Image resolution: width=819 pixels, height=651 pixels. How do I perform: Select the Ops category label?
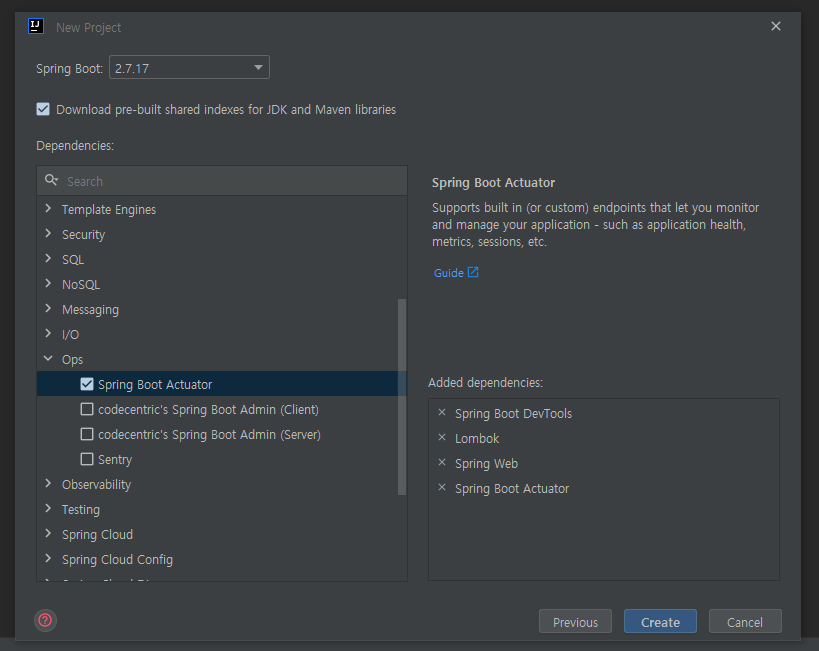pyautogui.click(x=72, y=360)
